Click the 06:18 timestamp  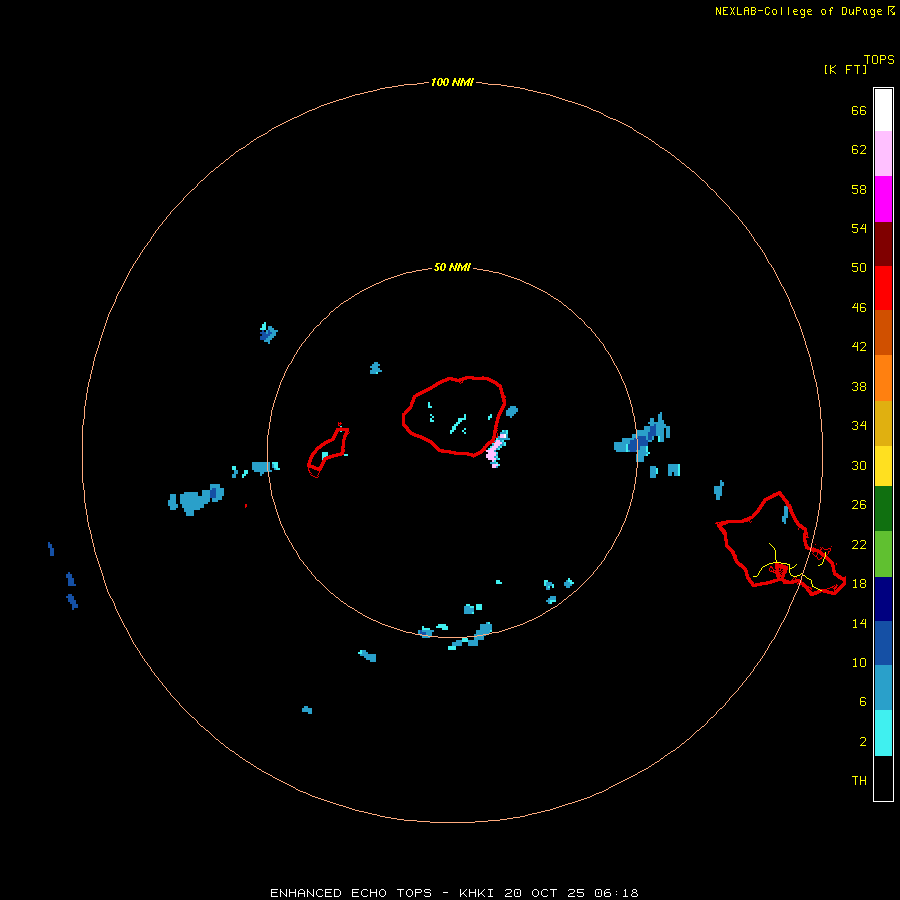pos(616,893)
